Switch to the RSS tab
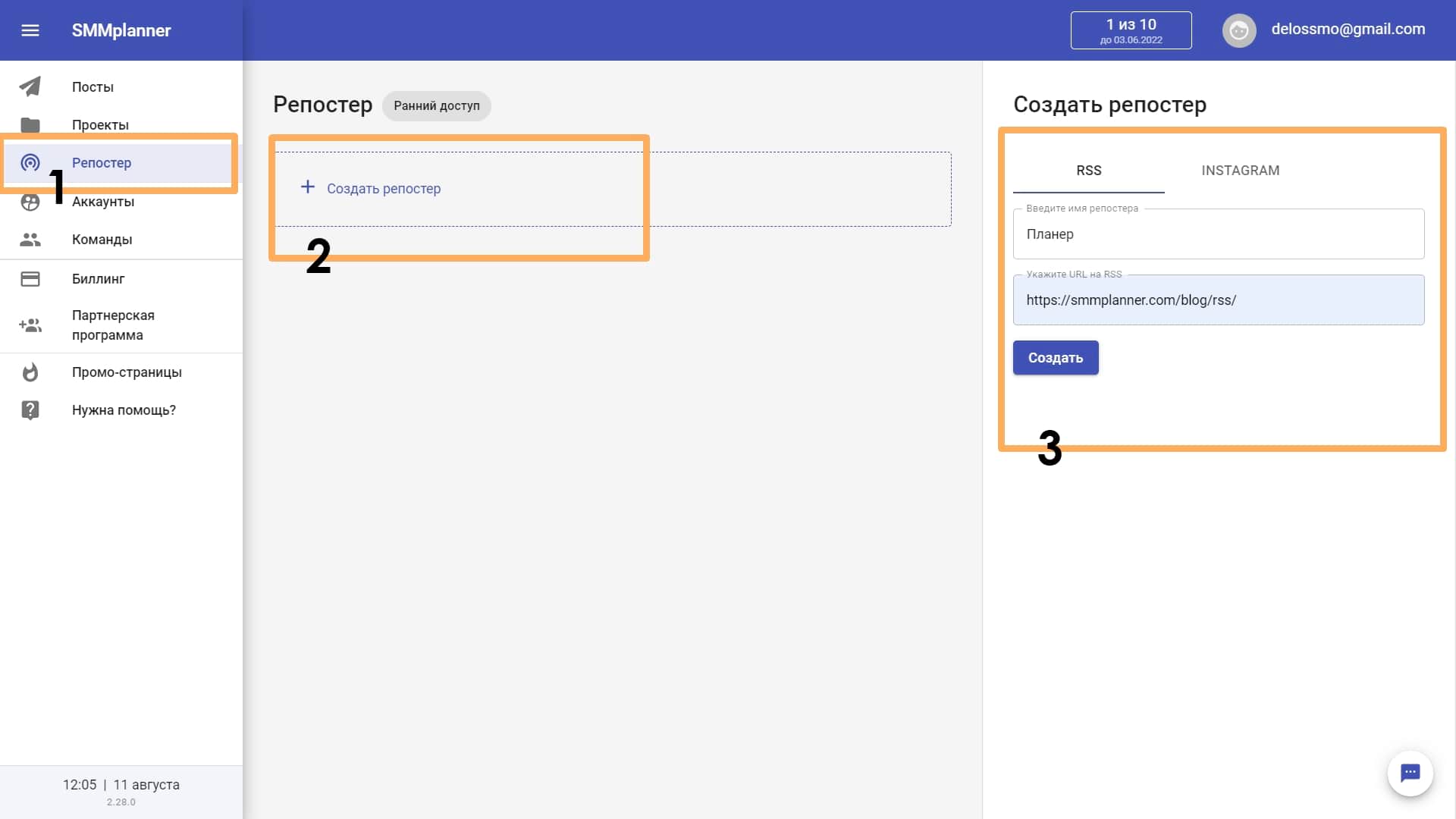 point(1089,171)
